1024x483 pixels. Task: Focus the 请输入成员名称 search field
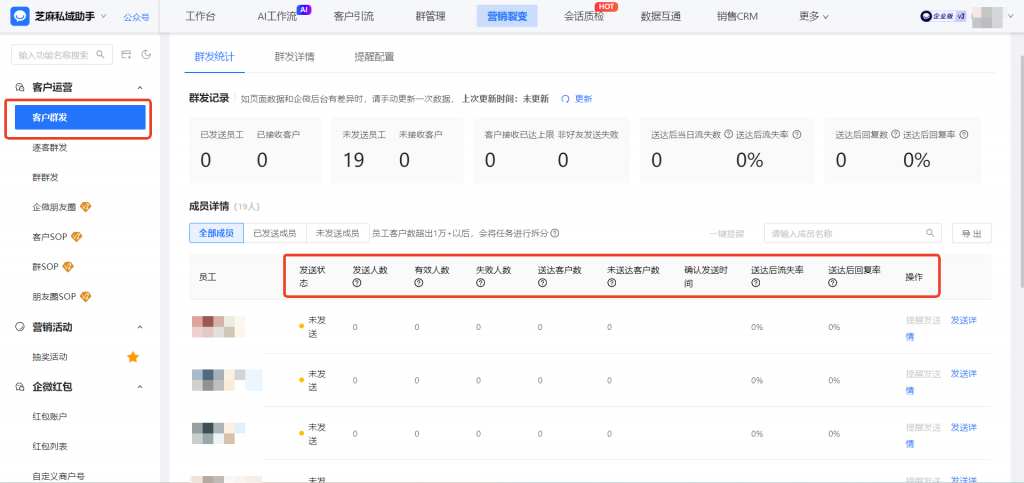pyautogui.click(x=853, y=233)
